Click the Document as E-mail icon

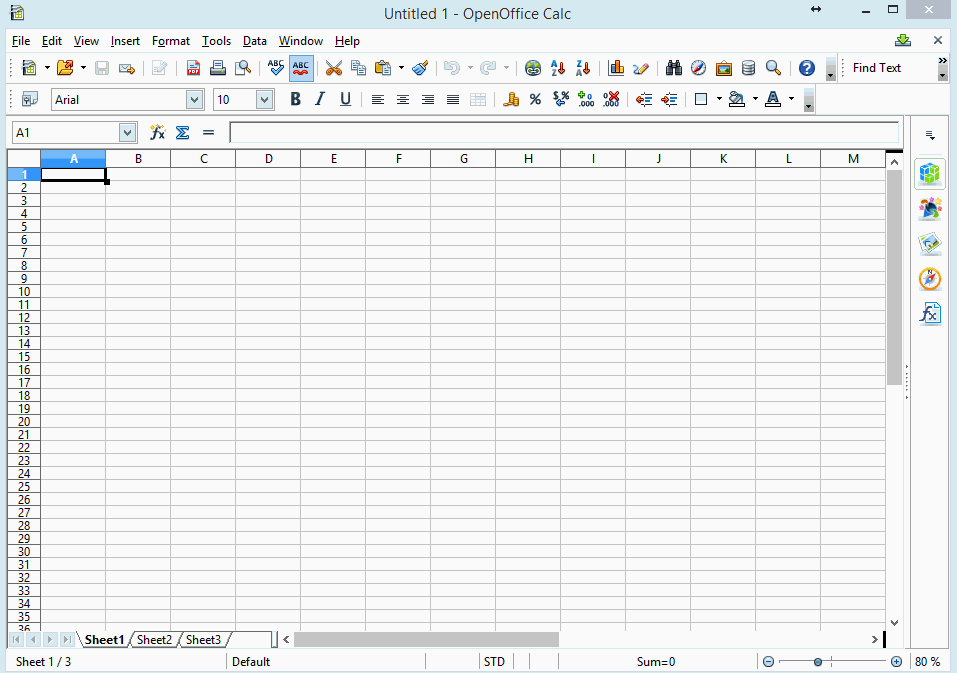click(x=126, y=68)
